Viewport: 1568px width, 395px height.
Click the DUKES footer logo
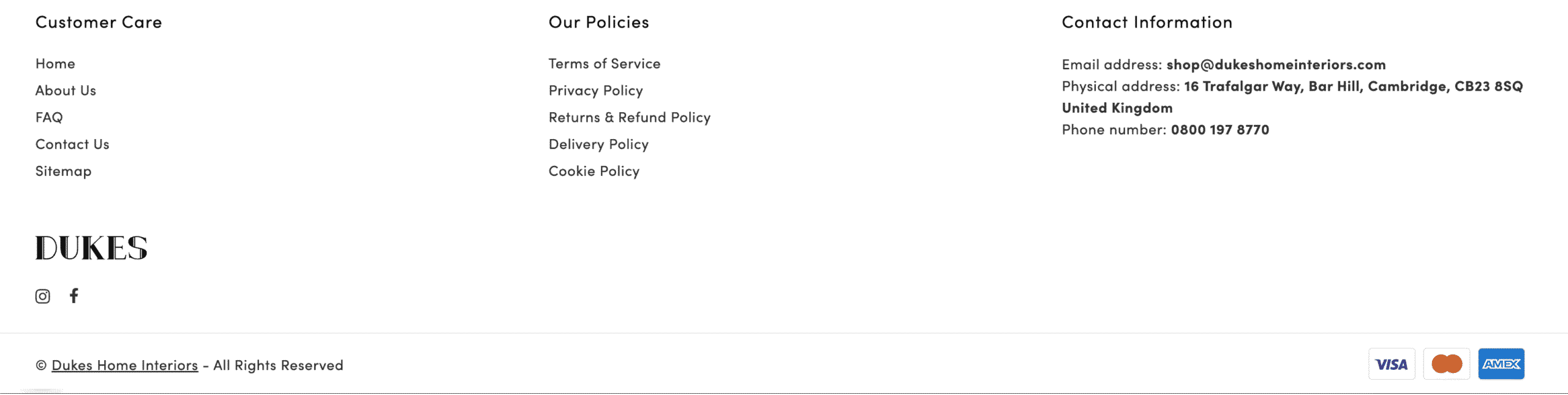pos(91,248)
